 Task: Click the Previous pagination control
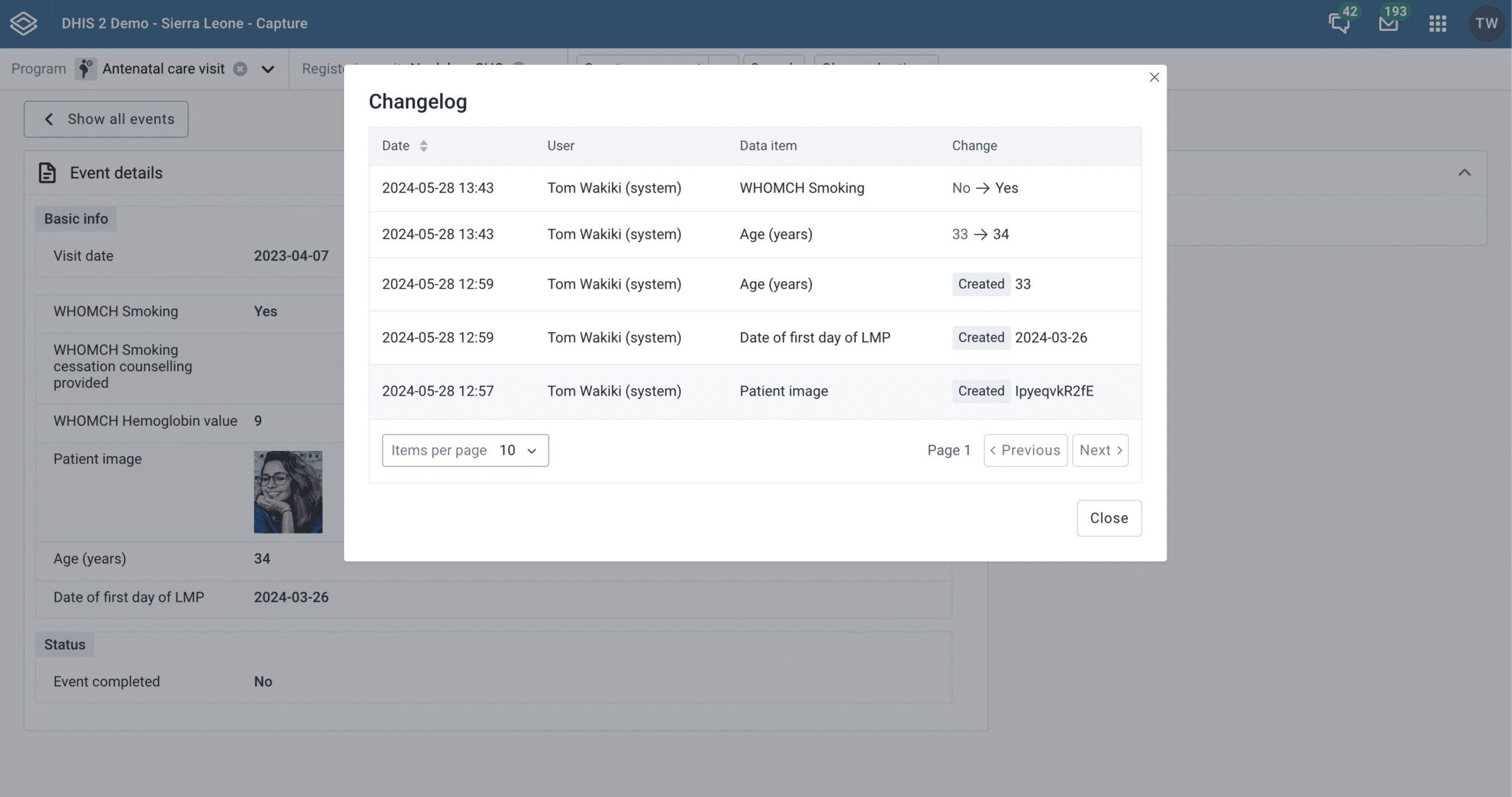tap(1025, 450)
